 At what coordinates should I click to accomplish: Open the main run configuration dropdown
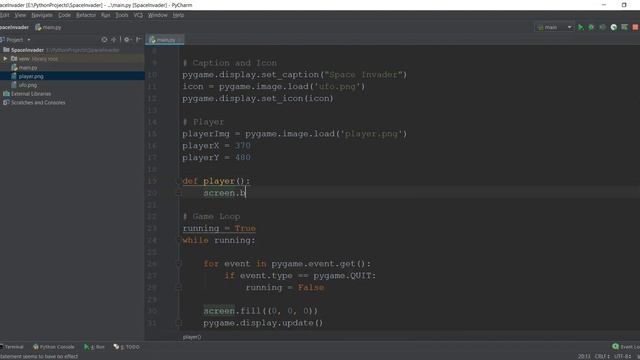click(554, 27)
